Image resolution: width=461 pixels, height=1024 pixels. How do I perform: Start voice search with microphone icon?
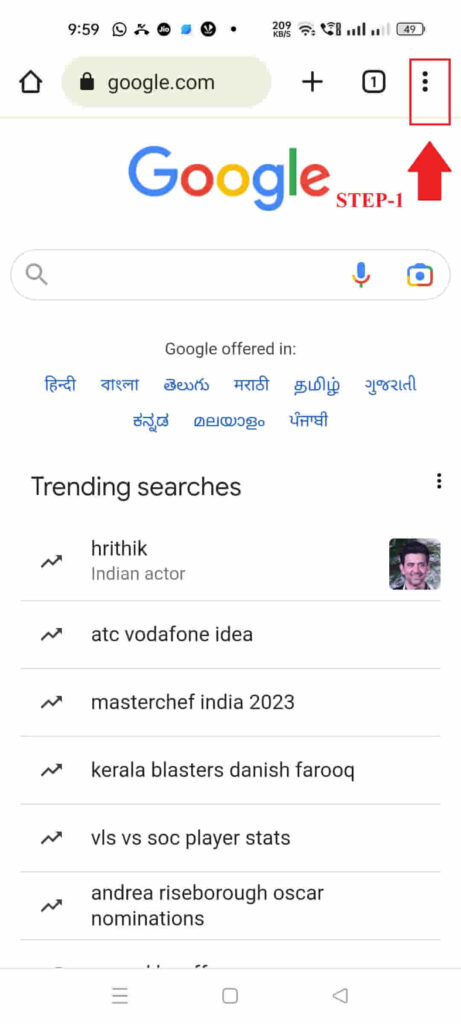(x=360, y=275)
